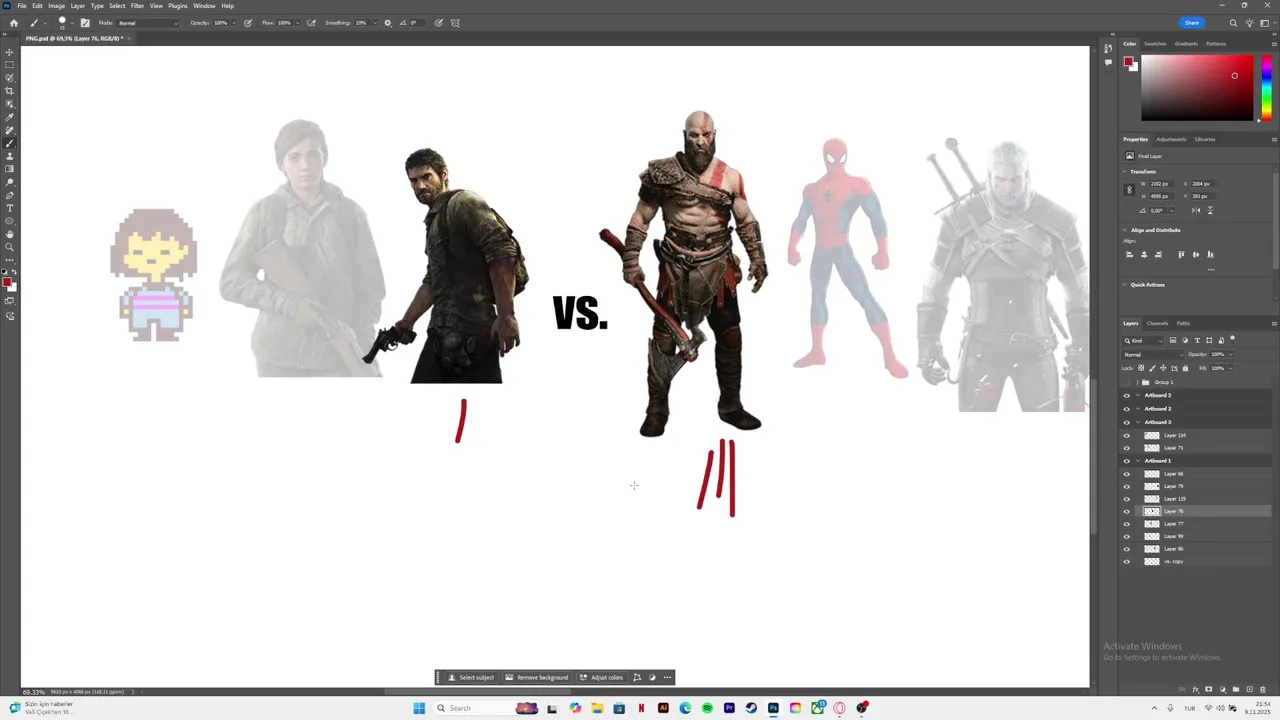Select the Horizontal Type tool
This screenshot has height=720, width=1280.
[x=10, y=208]
